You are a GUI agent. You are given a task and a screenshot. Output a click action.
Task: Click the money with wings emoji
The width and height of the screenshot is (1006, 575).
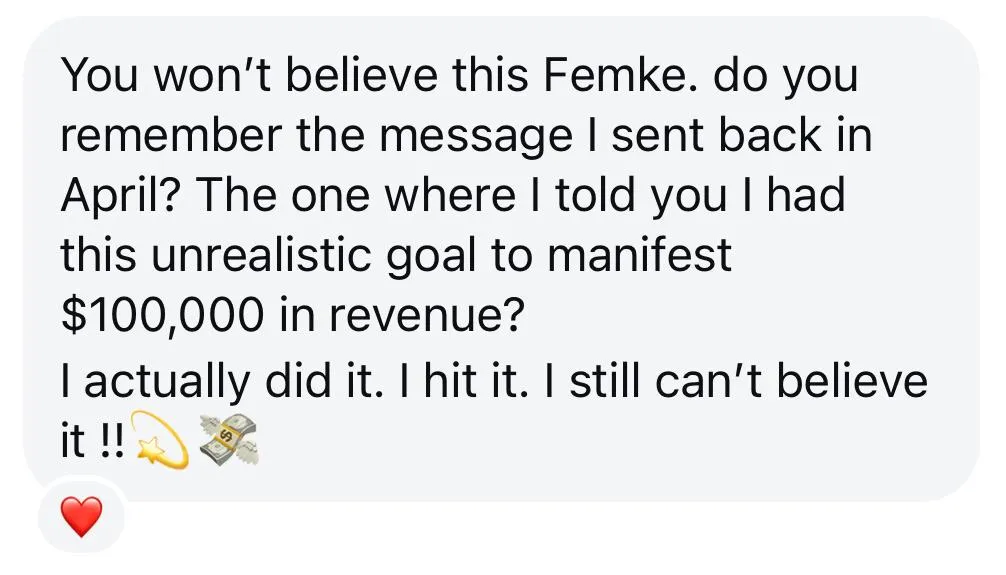228,440
